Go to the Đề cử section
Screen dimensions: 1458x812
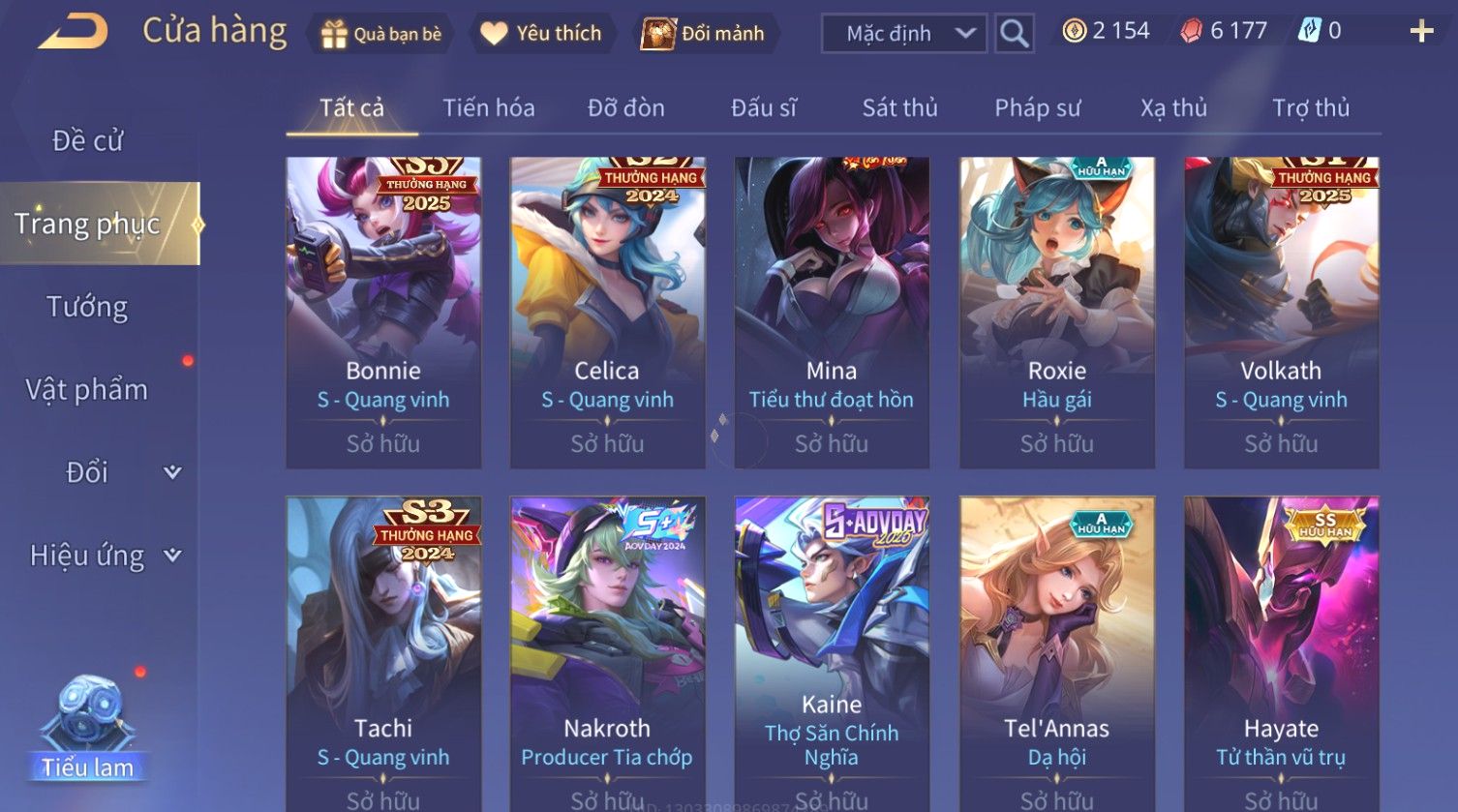87,141
